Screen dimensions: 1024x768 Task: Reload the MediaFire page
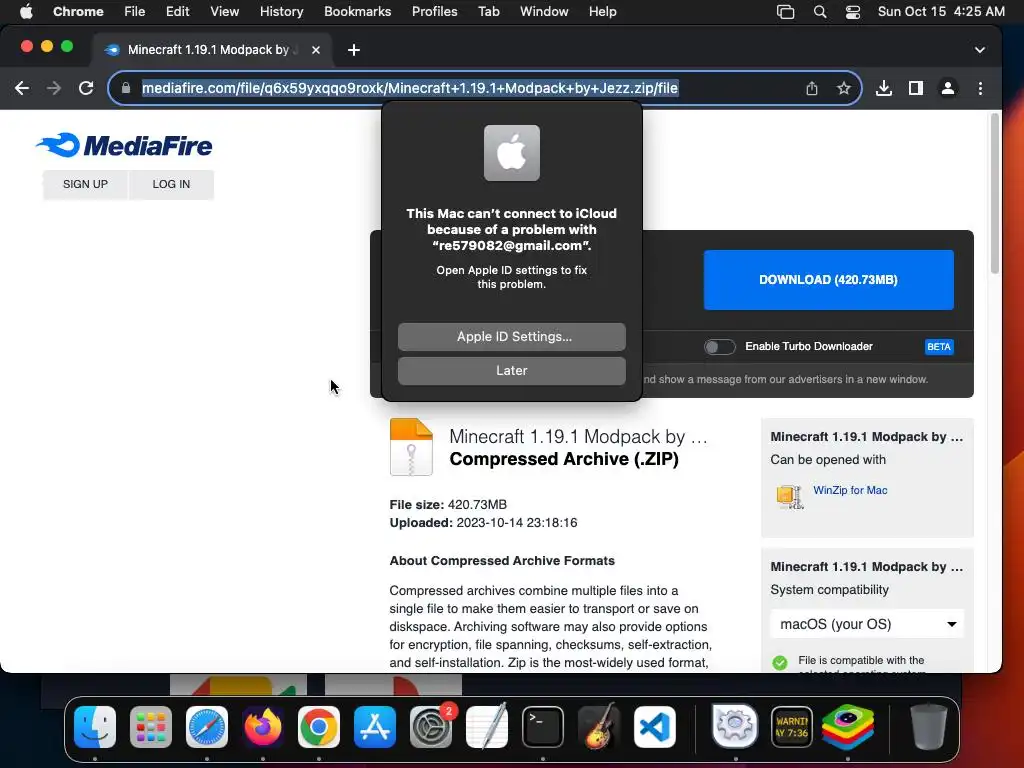(x=86, y=88)
